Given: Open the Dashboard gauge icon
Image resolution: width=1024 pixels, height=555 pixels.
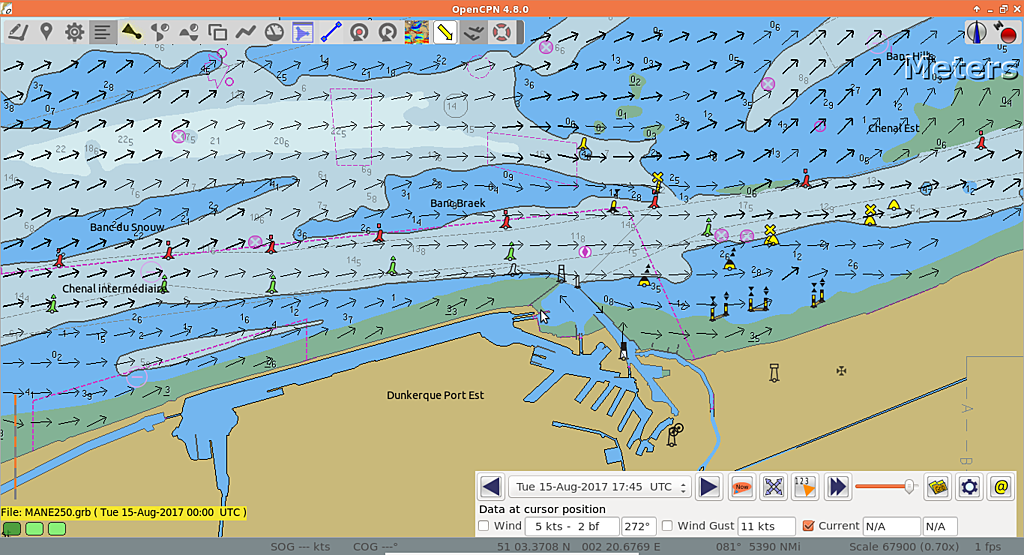Looking at the screenshot, I should click(x=274, y=31).
